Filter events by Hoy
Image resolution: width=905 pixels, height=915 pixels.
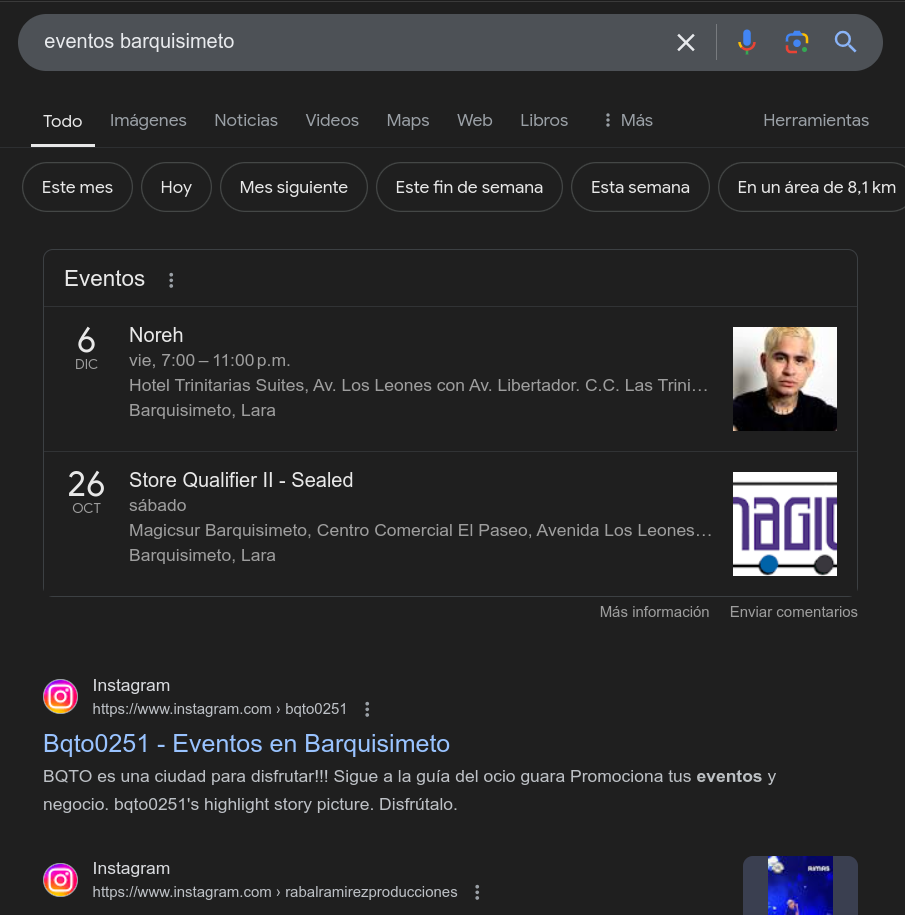(176, 186)
